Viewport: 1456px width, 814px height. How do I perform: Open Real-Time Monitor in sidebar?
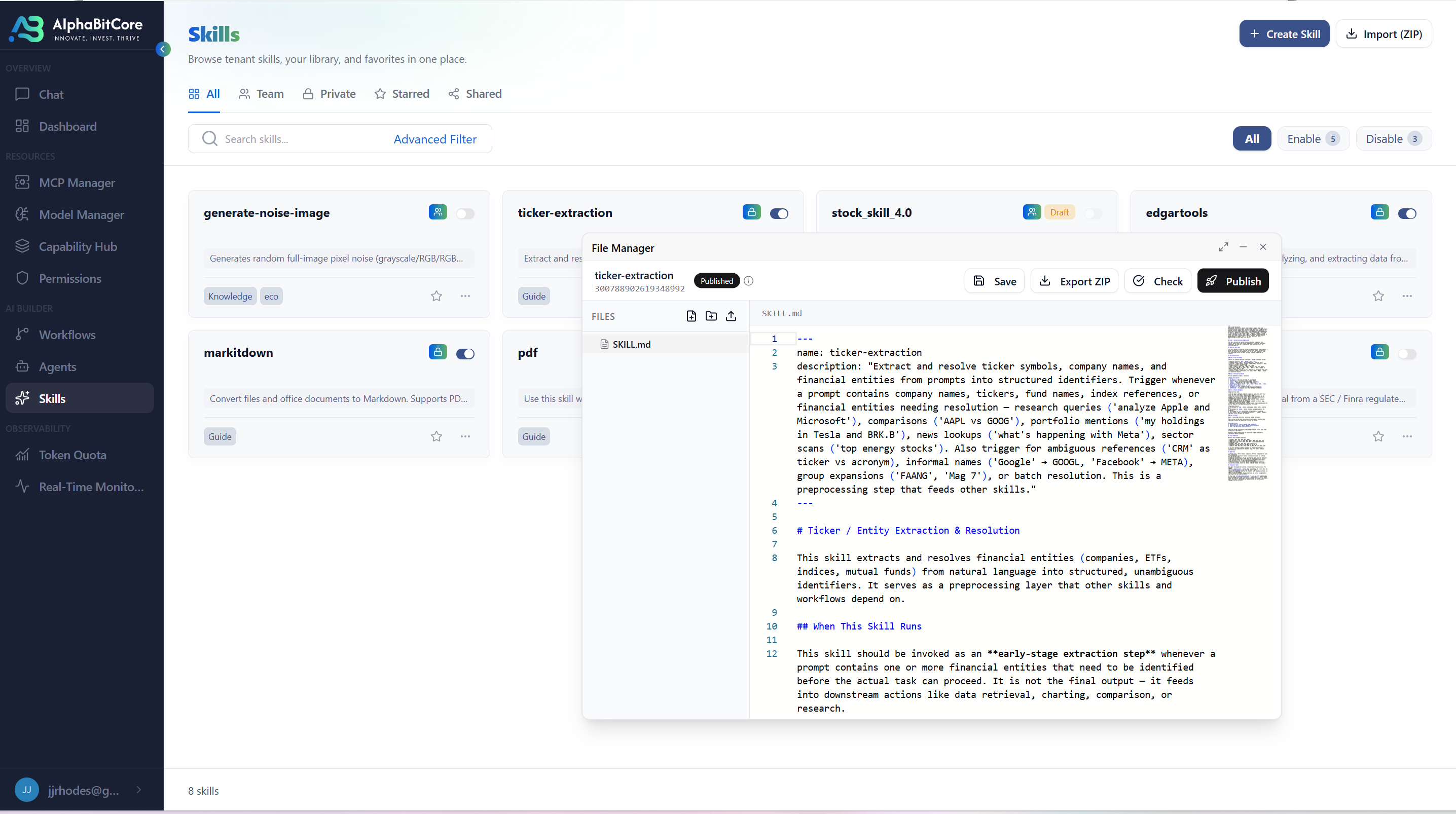90,487
